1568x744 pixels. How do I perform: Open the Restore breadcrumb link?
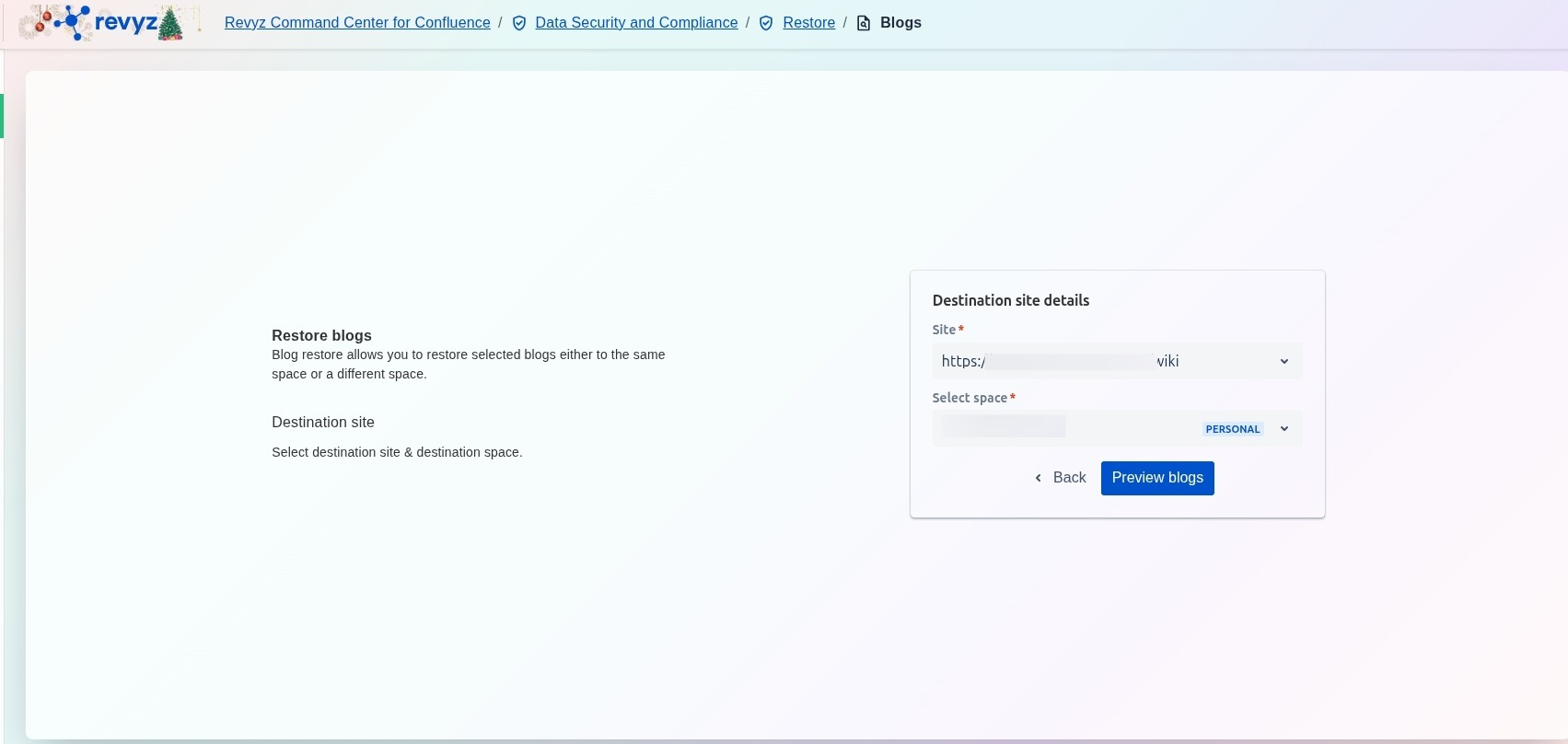[808, 23]
